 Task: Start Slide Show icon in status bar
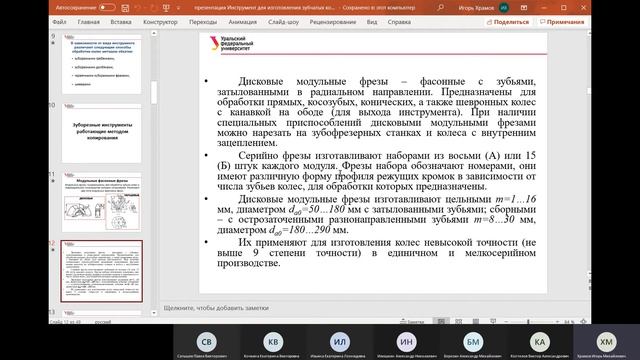pyautogui.click(x=493, y=322)
